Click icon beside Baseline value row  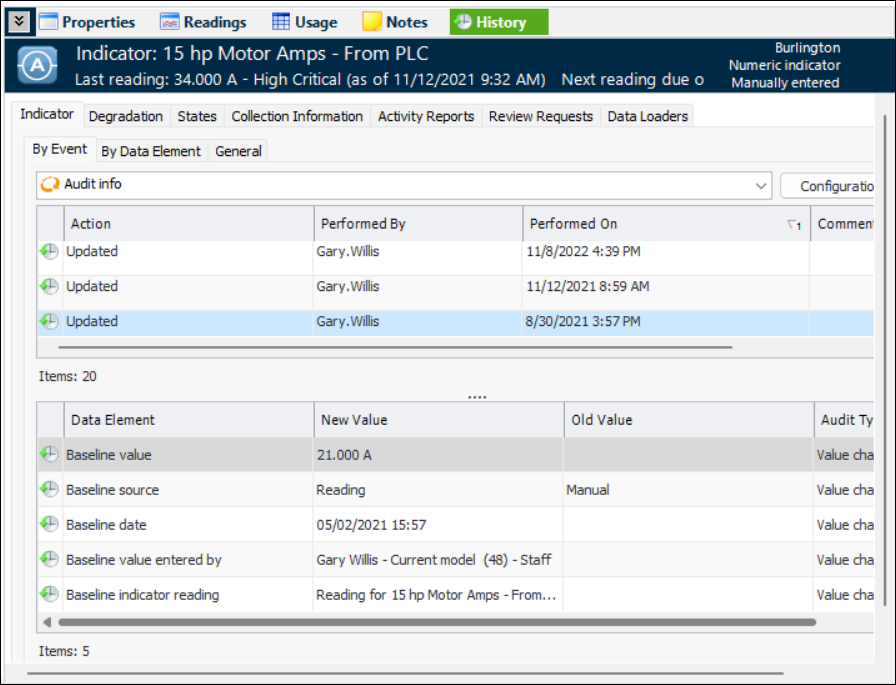coord(50,455)
